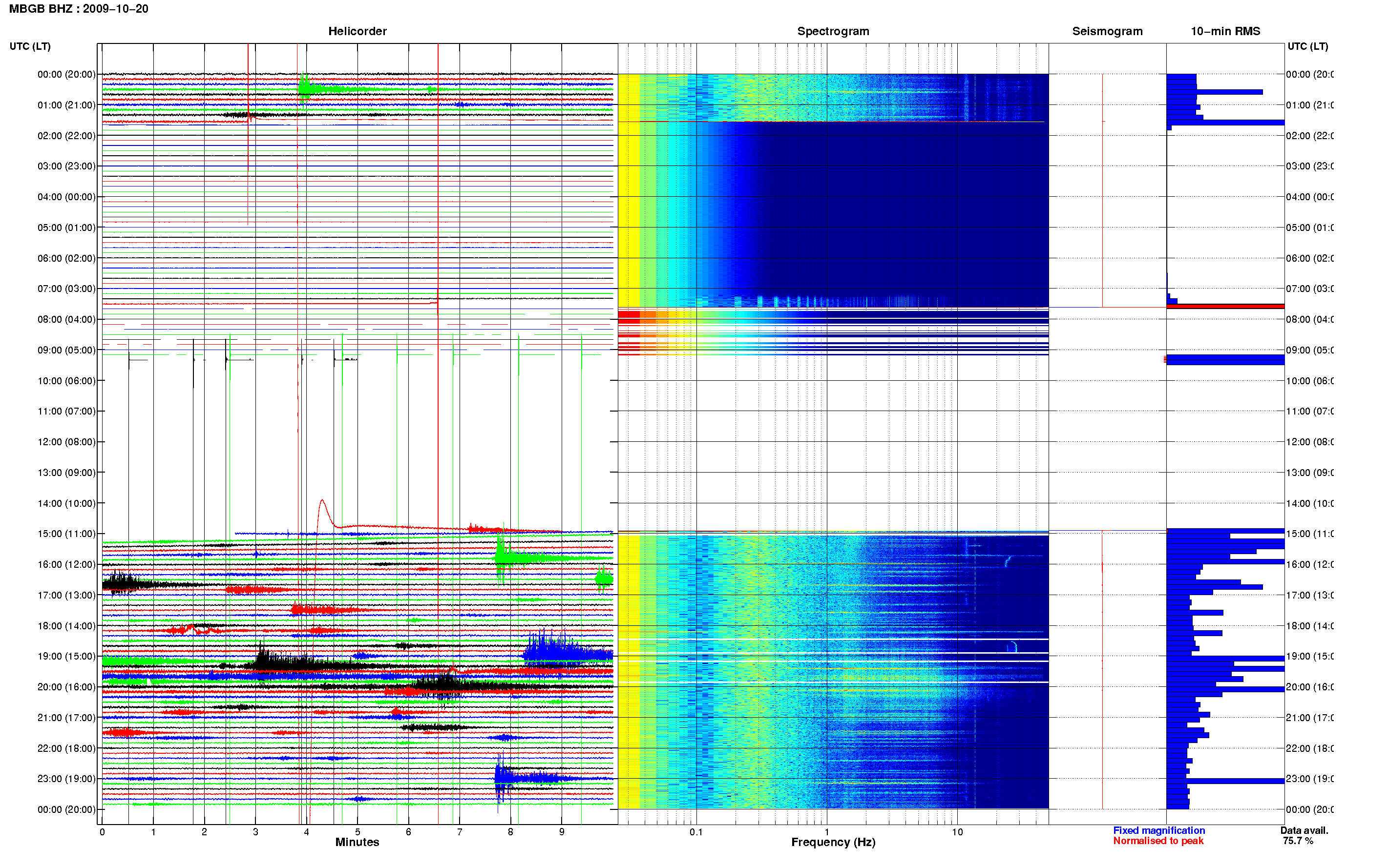Click the left '17:00 (13:00)' time label
The width and height of the screenshot is (1389, 868).
click(x=66, y=595)
